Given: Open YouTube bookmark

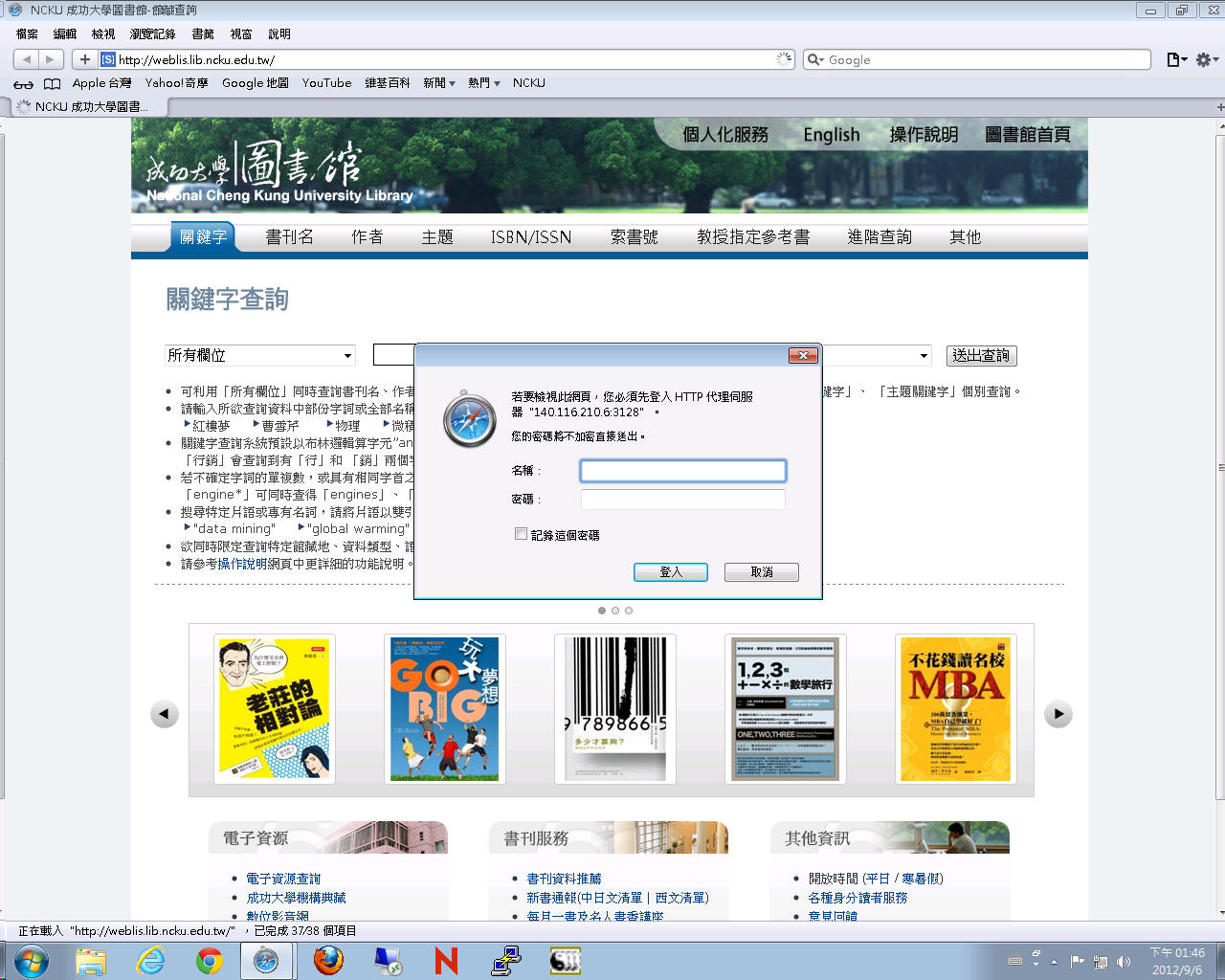Looking at the screenshot, I should point(327,83).
